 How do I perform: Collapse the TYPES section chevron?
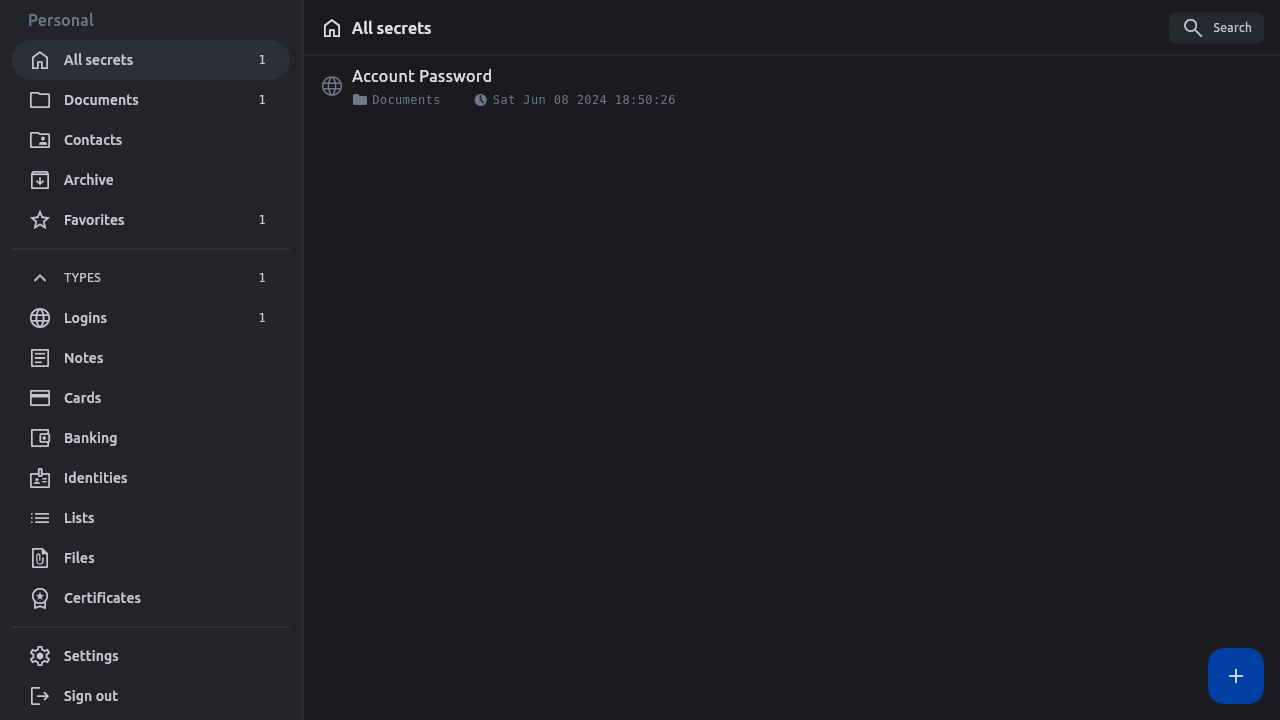pyautogui.click(x=40, y=278)
